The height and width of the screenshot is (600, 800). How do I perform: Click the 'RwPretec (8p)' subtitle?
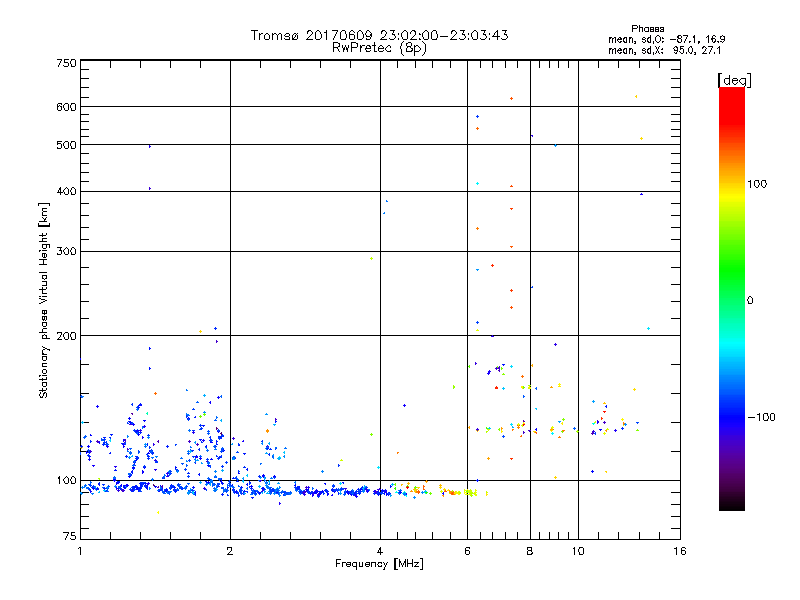tap(379, 48)
